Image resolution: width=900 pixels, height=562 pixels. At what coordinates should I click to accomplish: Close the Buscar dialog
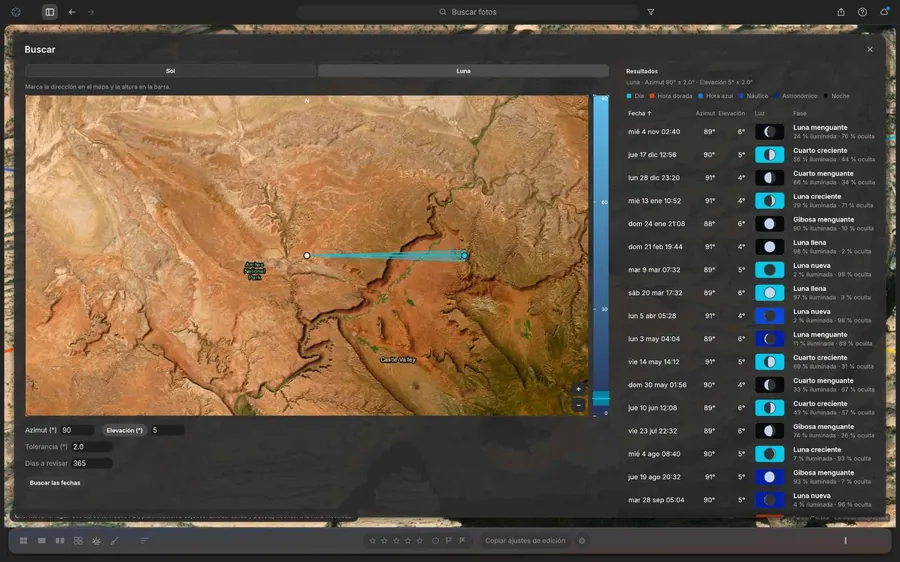tap(870, 49)
